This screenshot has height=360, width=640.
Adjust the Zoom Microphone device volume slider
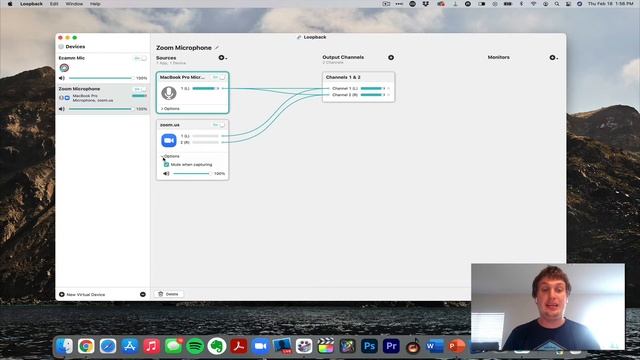pyautogui.click(x=100, y=109)
